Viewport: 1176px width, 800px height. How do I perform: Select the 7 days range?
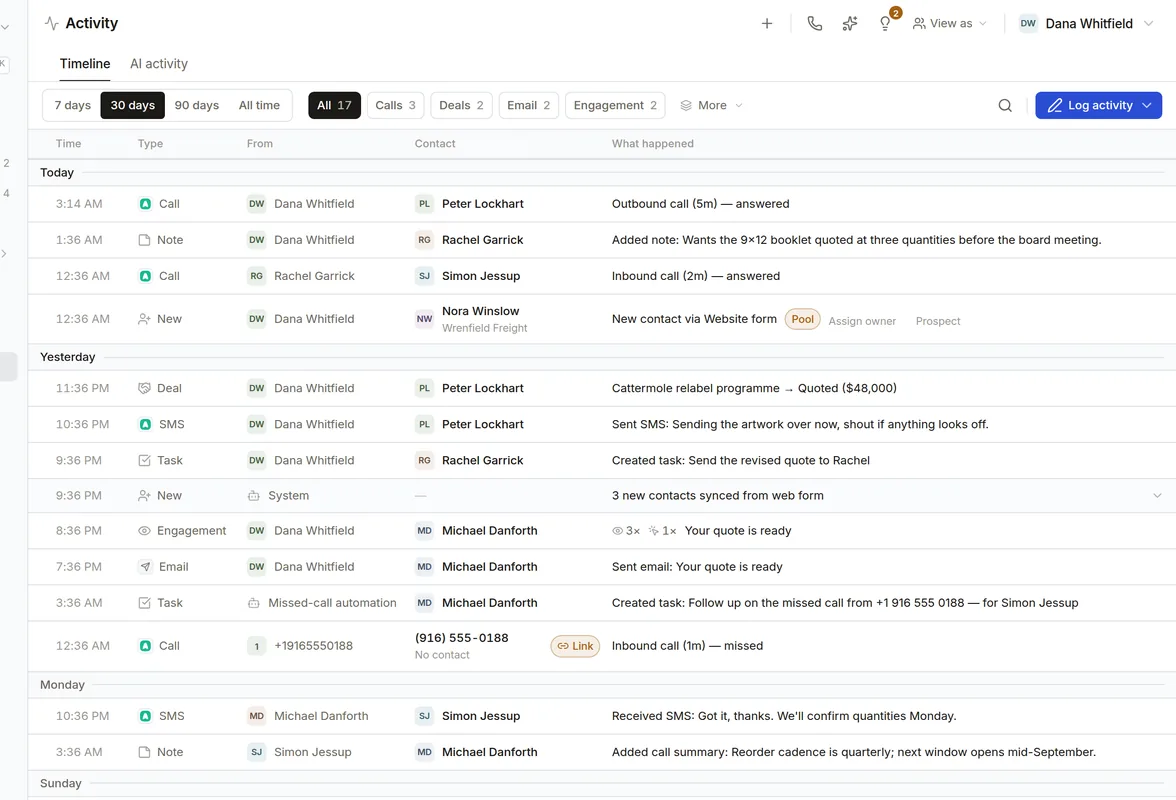point(72,106)
